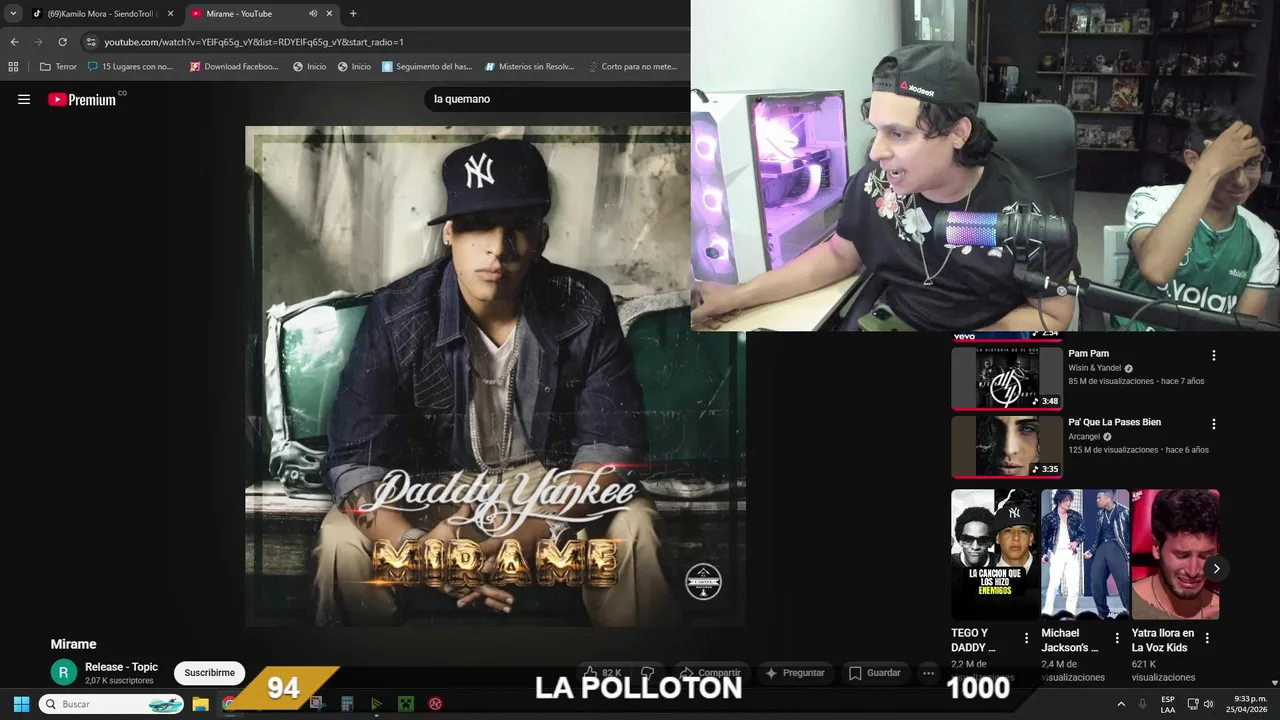Go back using browser back arrow

(14, 42)
